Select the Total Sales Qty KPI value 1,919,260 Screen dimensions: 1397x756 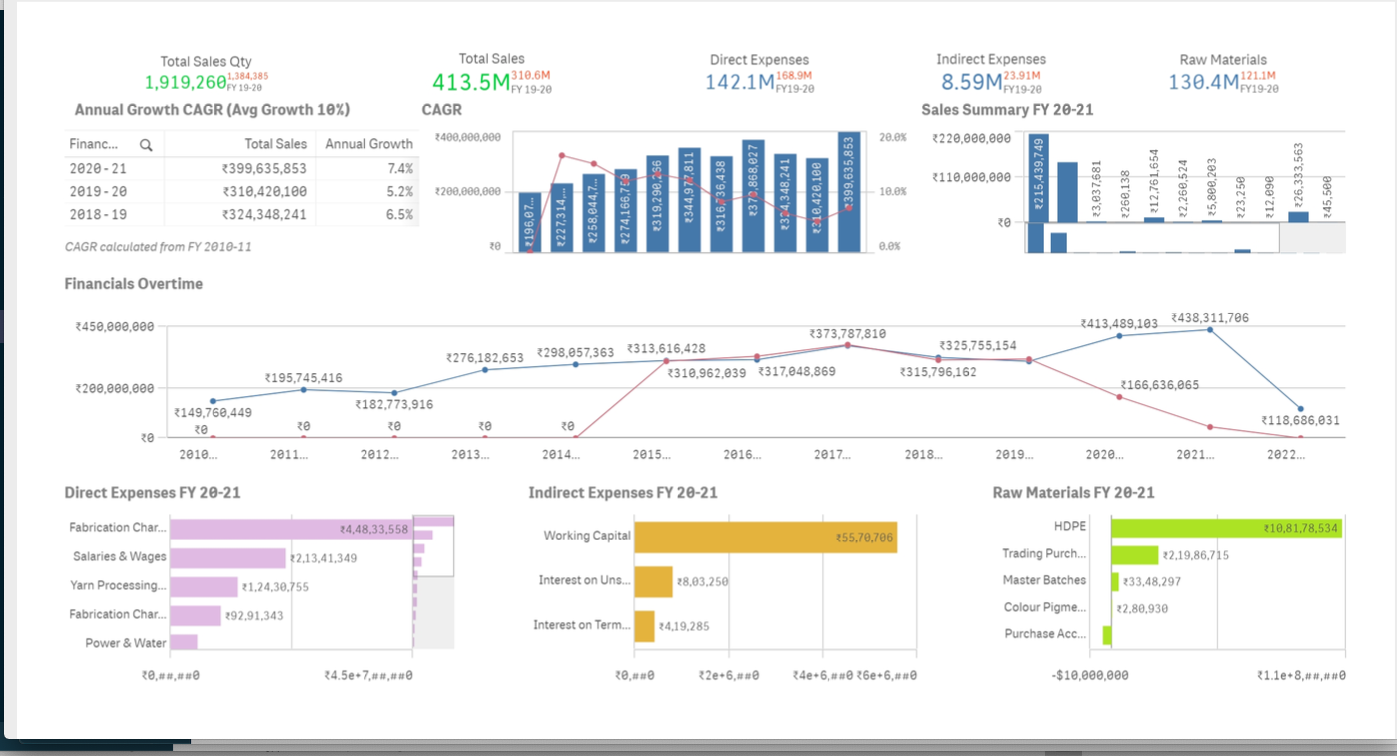tap(186, 82)
